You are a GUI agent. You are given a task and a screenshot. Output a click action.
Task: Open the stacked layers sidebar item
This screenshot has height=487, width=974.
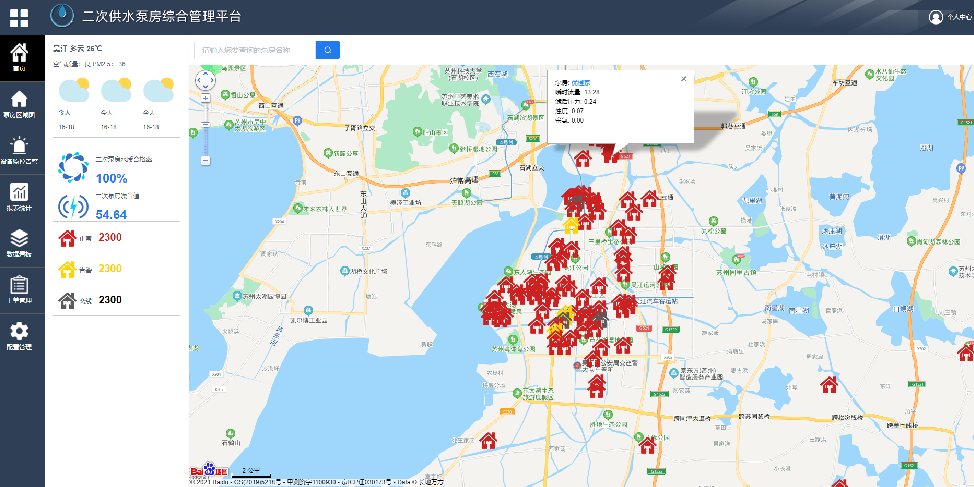point(19,242)
